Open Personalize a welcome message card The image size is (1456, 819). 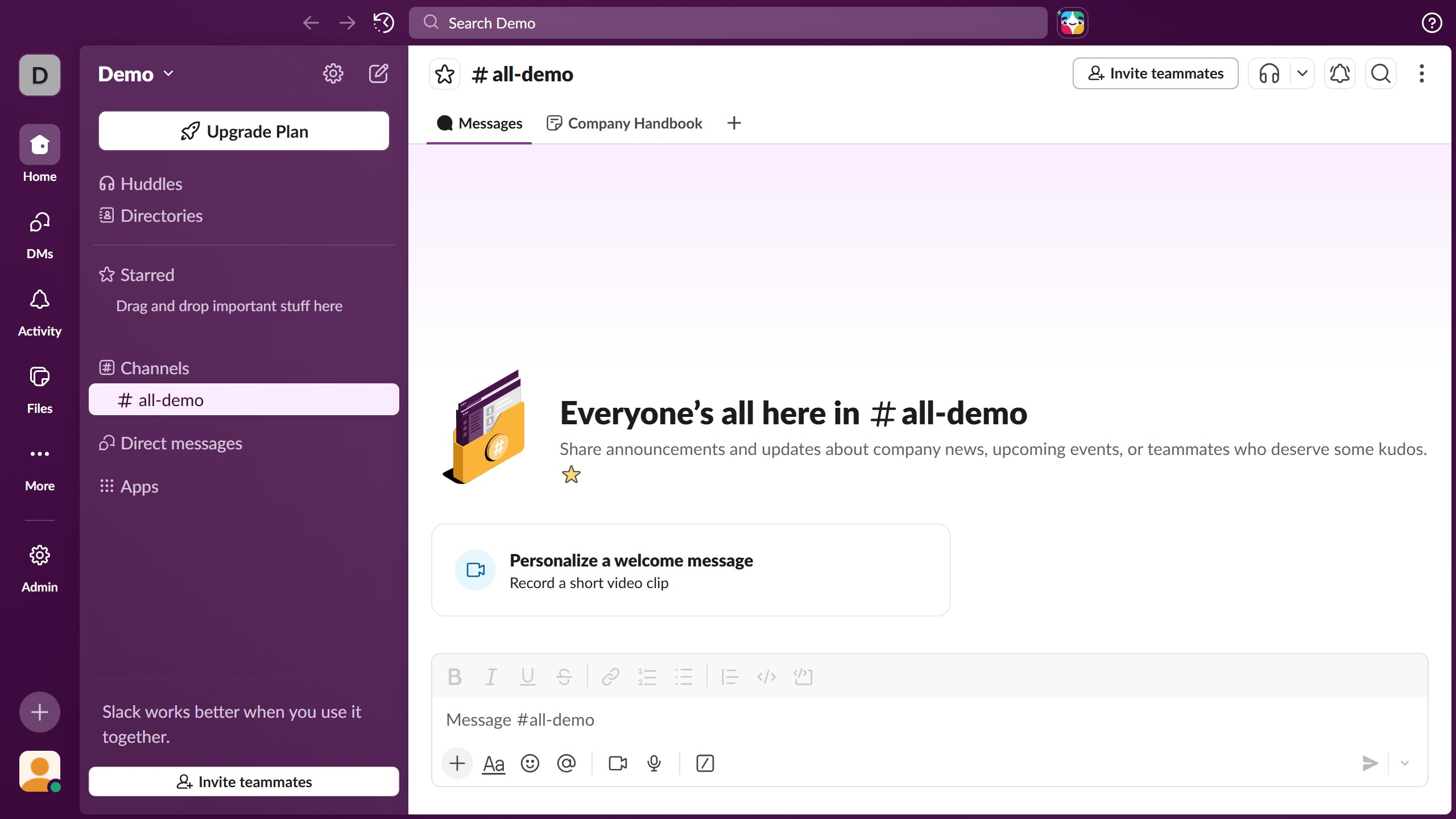click(690, 570)
